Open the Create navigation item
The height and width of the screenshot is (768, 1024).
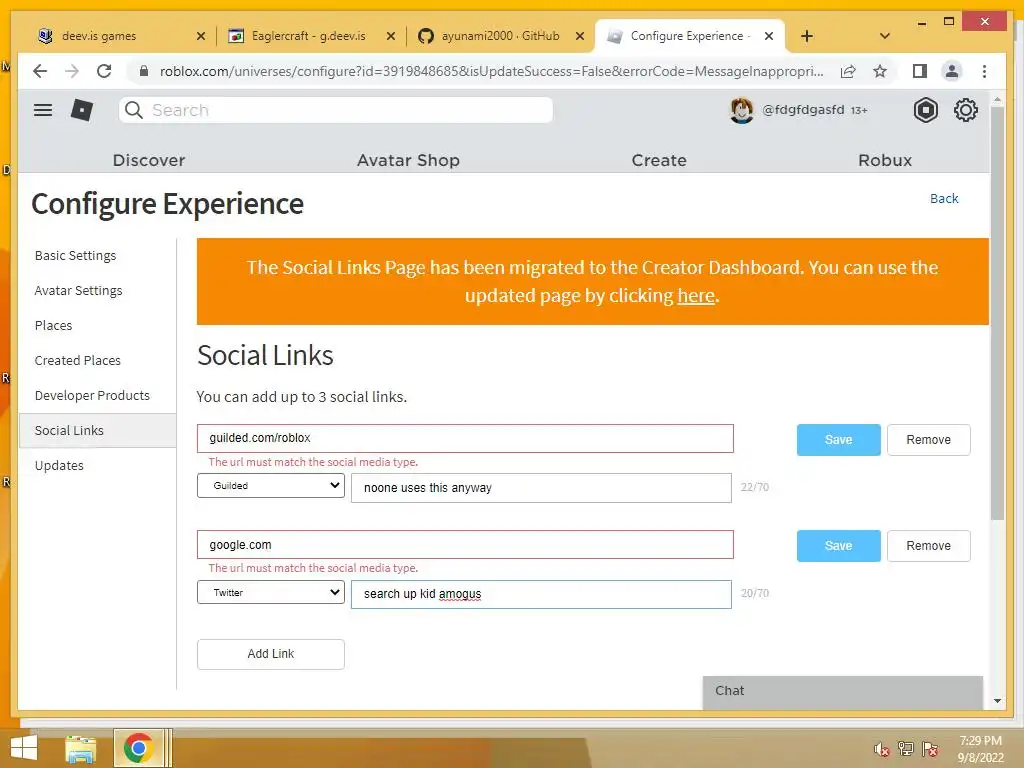[659, 160]
